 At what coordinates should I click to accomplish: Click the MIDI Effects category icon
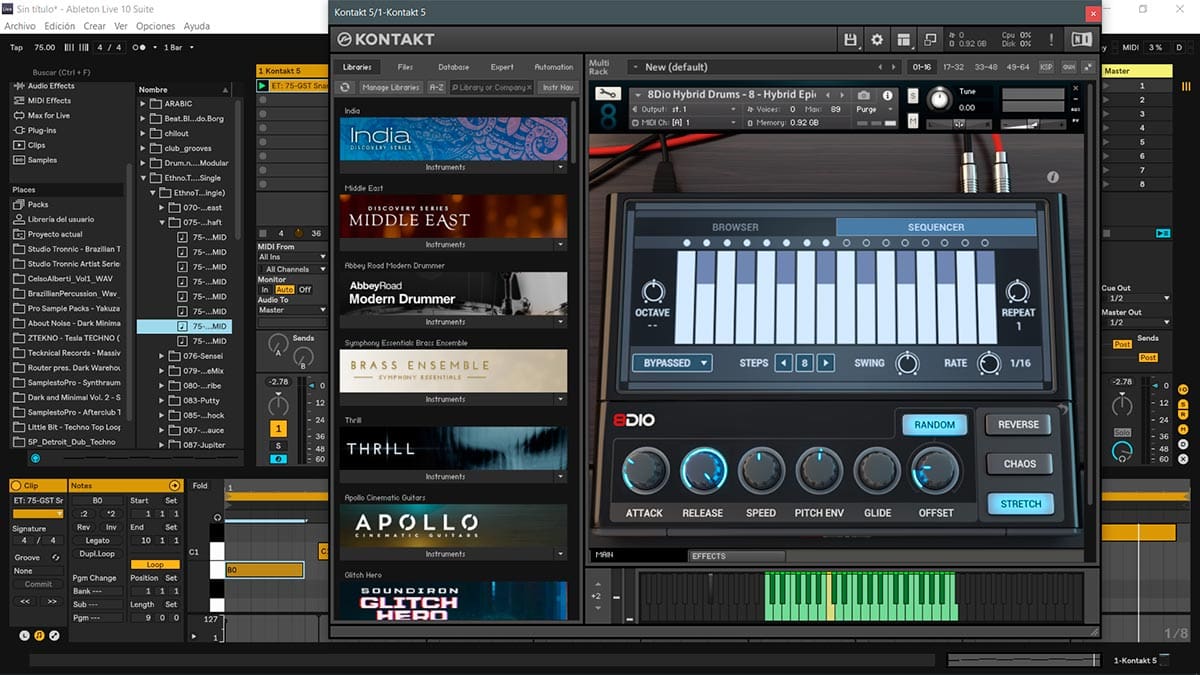[18, 100]
